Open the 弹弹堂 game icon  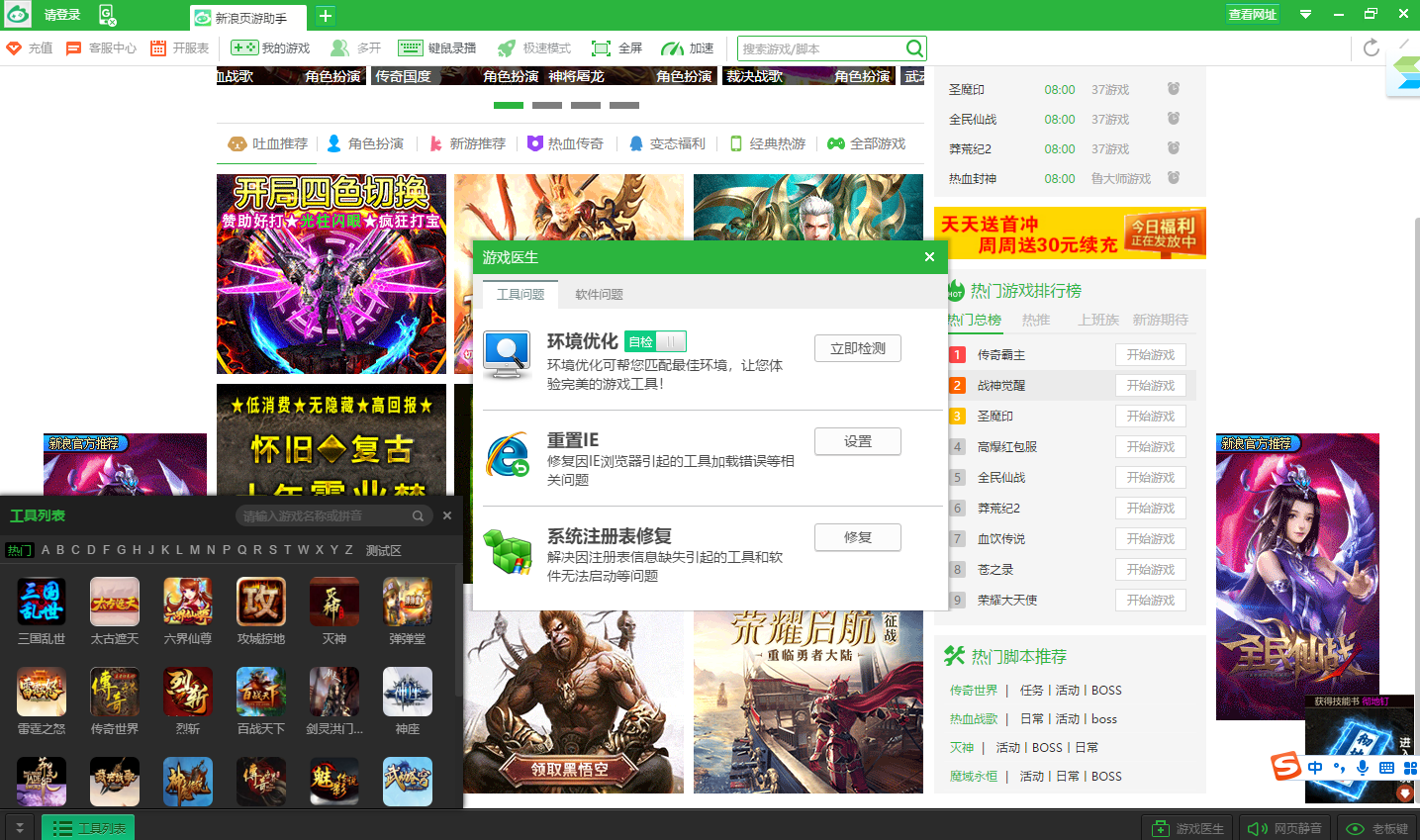tap(408, 602)
